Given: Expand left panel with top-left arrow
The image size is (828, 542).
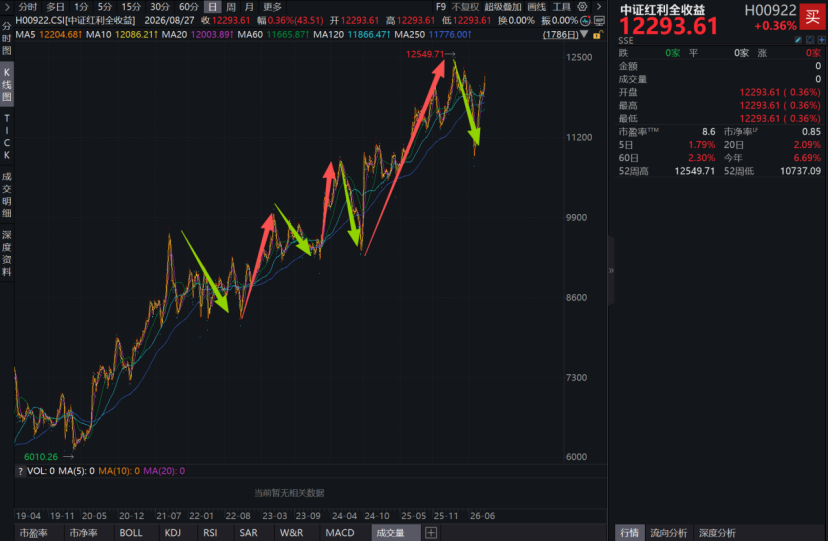Looking at the screenshot, I should (7, 7).
